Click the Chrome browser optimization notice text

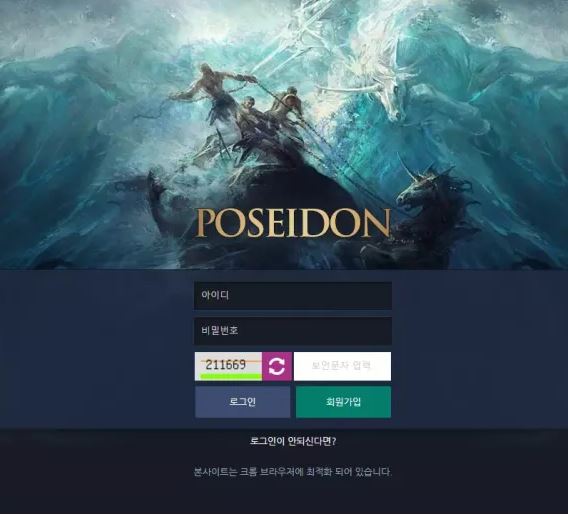click(293, 472)
